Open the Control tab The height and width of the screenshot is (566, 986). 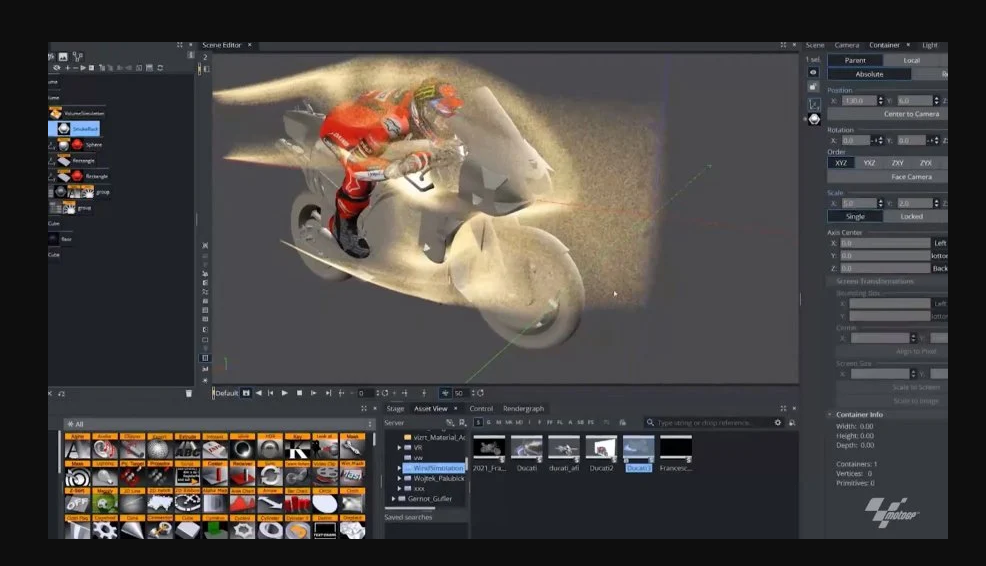pos(481,409)
